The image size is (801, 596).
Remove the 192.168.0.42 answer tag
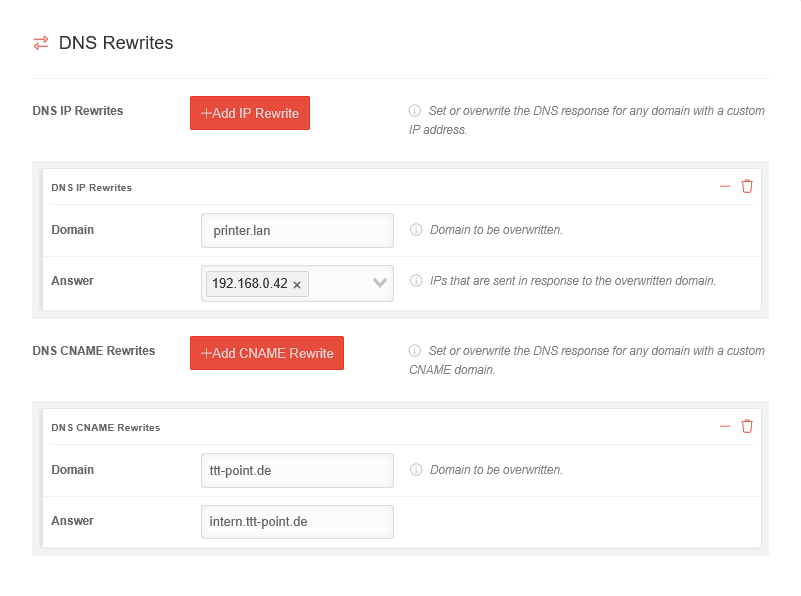point(297,284)
